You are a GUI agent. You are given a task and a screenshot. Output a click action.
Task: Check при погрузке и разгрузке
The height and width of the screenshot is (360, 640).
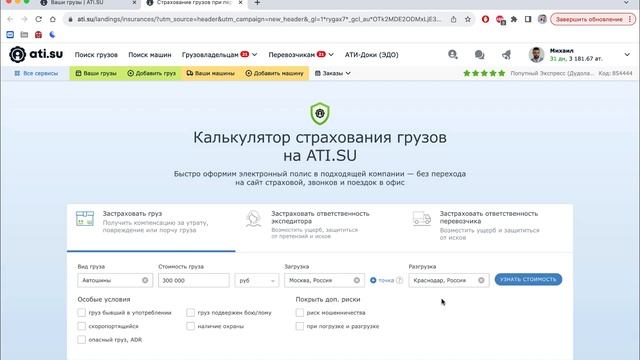click(x=300, y=326)
